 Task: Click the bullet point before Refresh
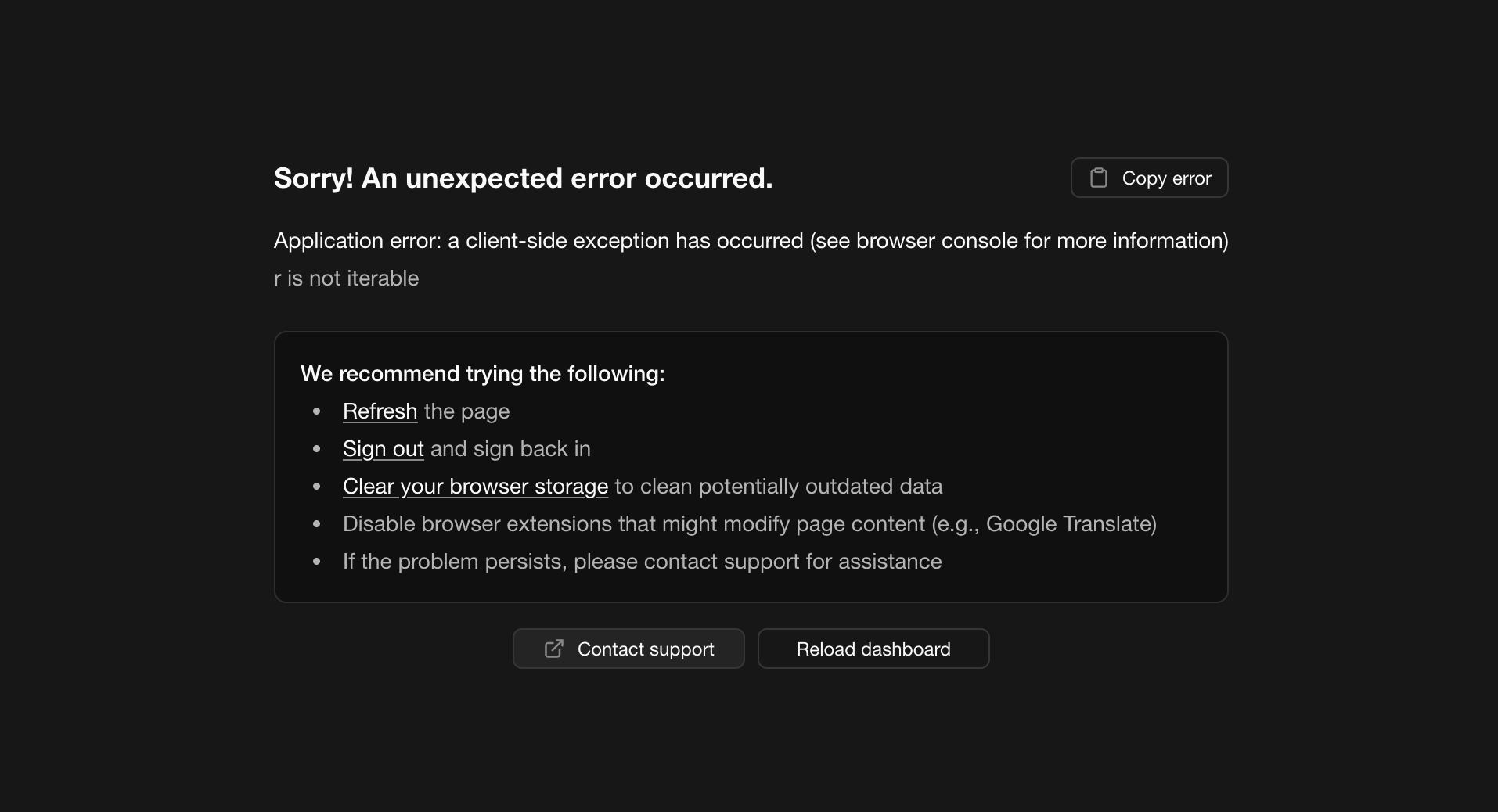pos(317,411)
